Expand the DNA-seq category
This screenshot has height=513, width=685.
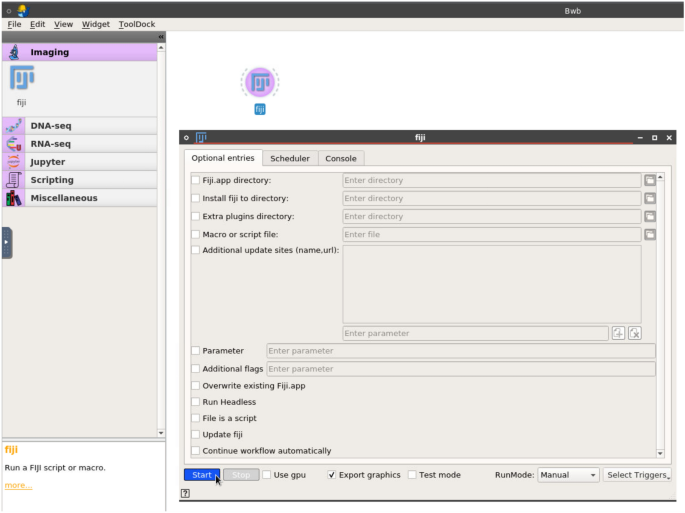click(50, 126)
